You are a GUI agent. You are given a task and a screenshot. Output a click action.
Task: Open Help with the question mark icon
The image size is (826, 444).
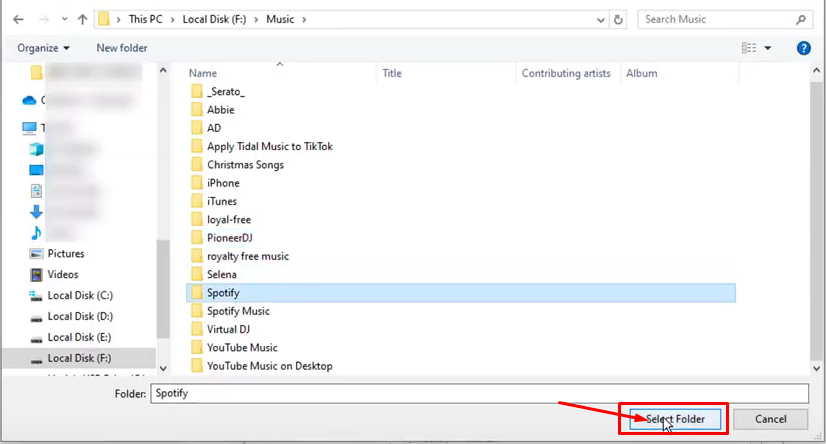pyautogui.click(x=803, y=48)
